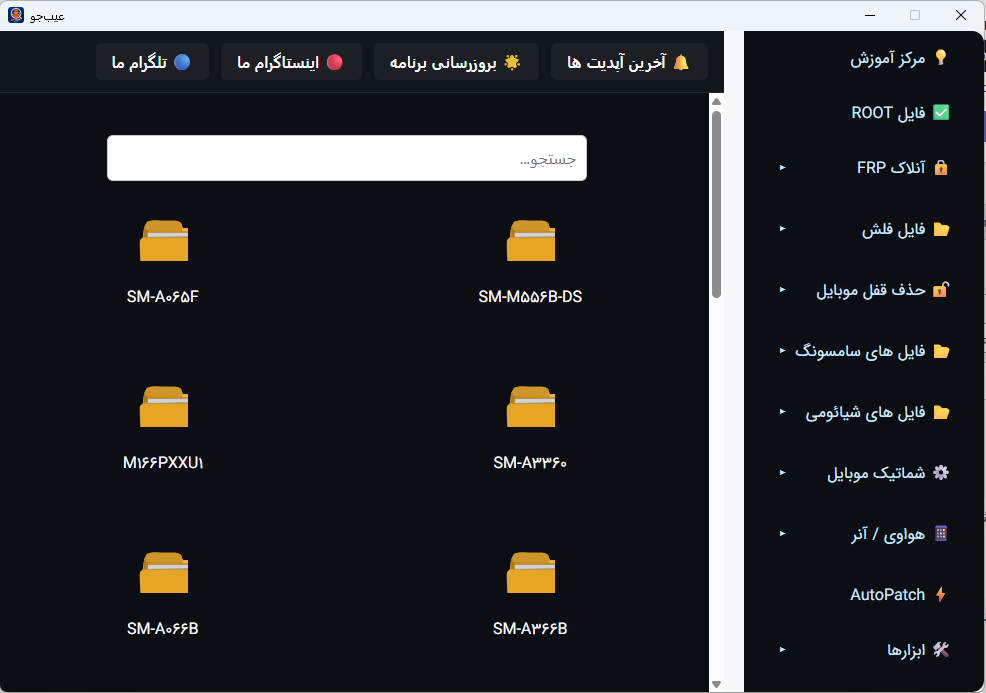Select the green checkmark icon for فایل ROOT
The height and width of the screenshot is (693, 986).
click(x=941, y=112)
